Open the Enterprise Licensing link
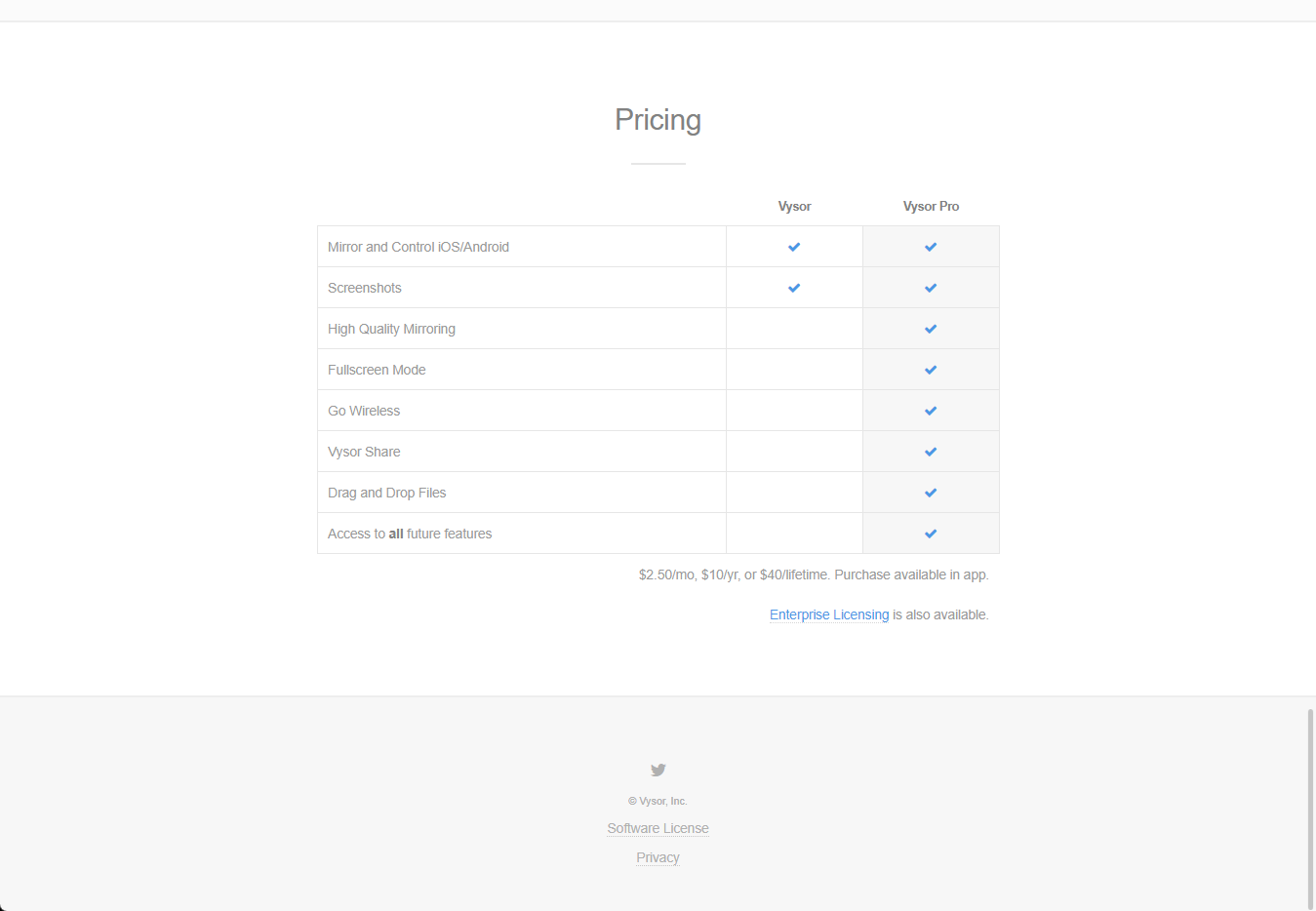The image size is (1316, 911). click(829, 614)
